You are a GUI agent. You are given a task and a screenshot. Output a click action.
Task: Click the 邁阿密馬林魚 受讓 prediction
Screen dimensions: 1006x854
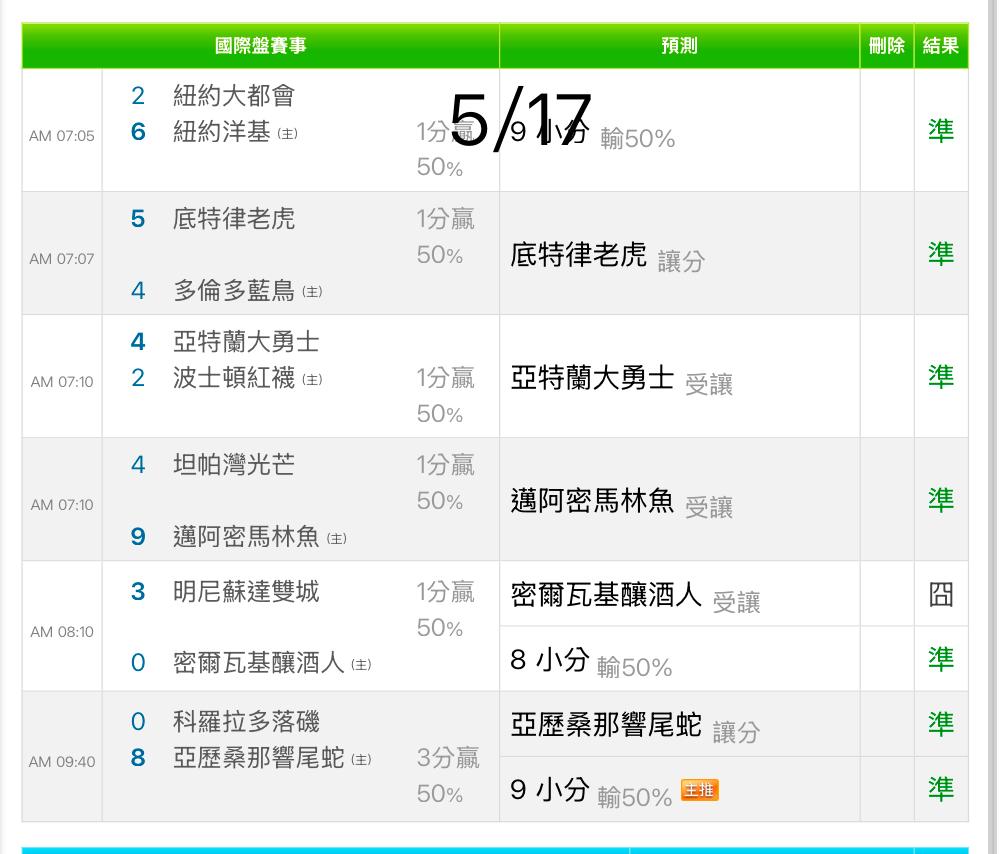click(x=621, y=502)
